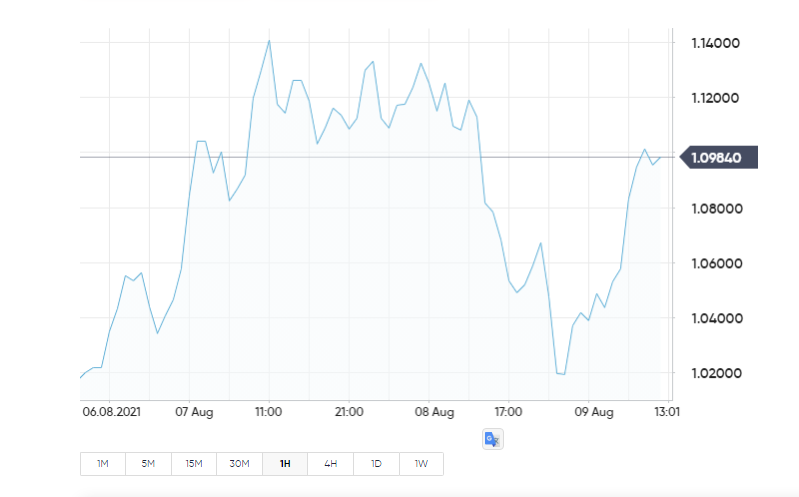
Task: Select the 1M timeframe
Action: pos(103,464)
